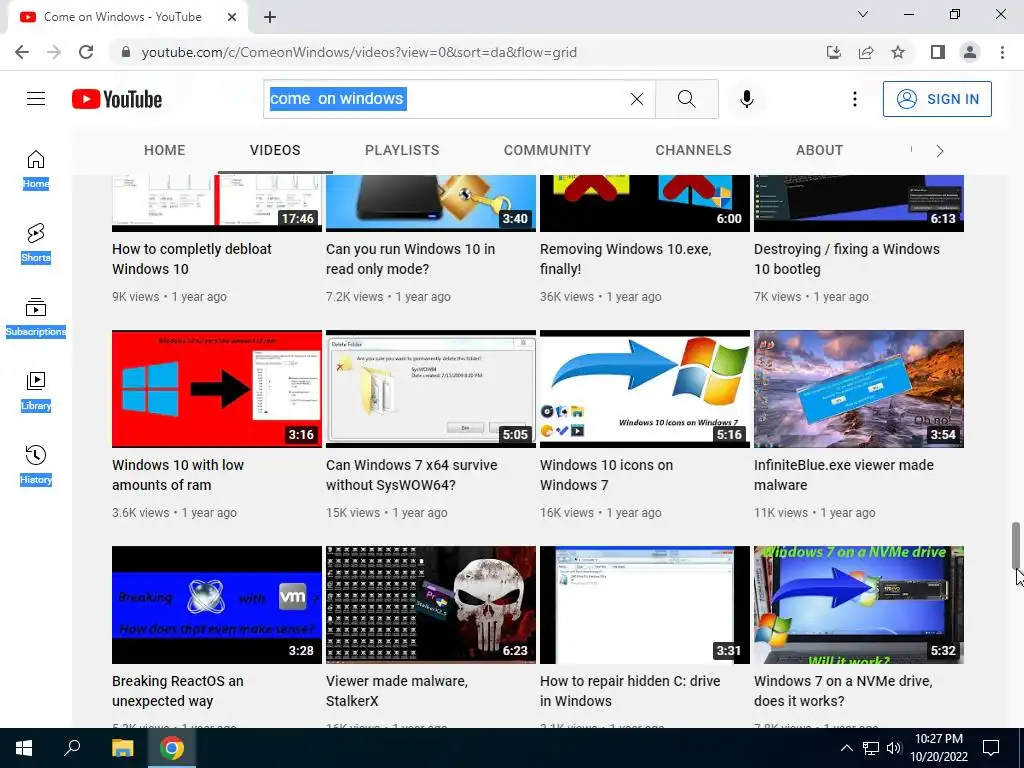Open the notification center
The image size is (1024, 768).
coord(991,748)
